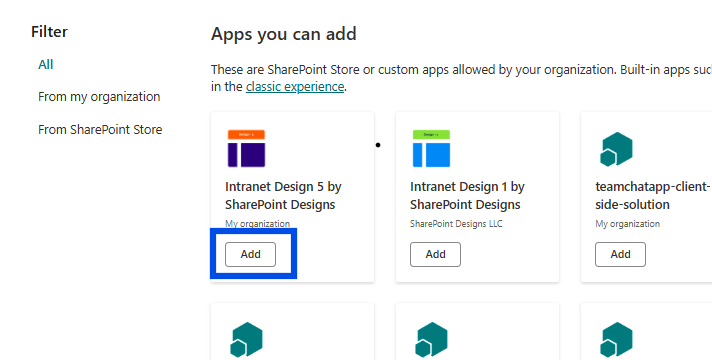Image resolution: width=712 pixels, height=360 pixels.
Task: Click the Intranet Design 1 blue layout icon
Action: pos(431,148)
